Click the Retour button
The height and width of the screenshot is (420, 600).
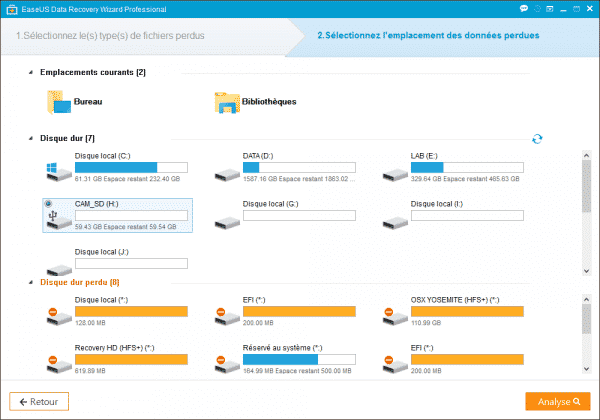point(40,402)
